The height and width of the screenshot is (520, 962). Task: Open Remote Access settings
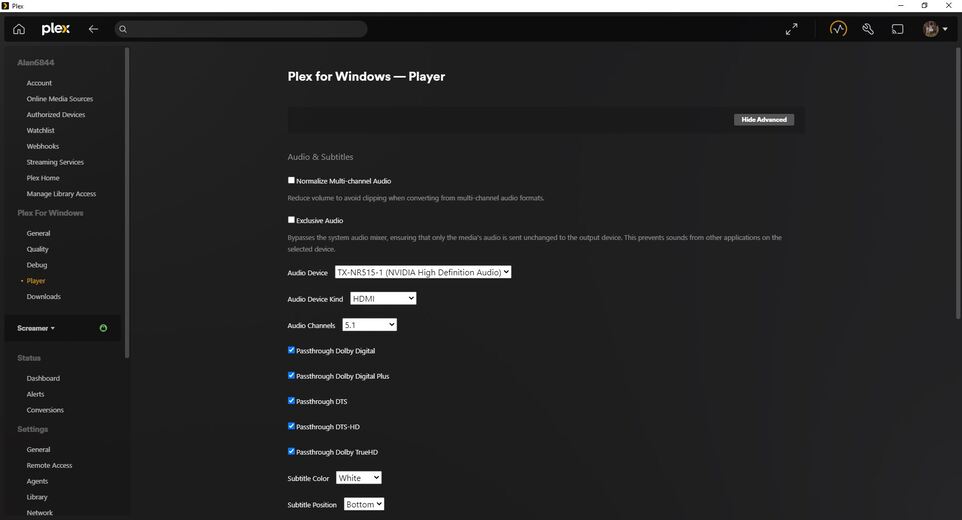point(49,465)
